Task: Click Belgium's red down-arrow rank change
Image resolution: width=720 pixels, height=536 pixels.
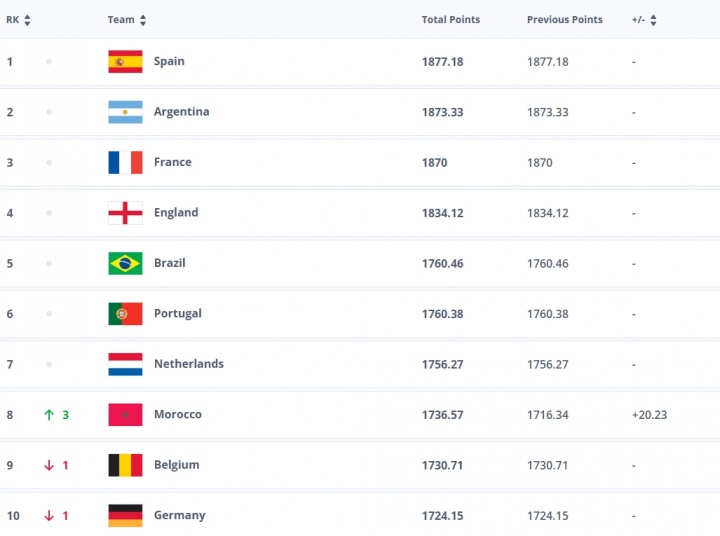Action: [48, 465]
